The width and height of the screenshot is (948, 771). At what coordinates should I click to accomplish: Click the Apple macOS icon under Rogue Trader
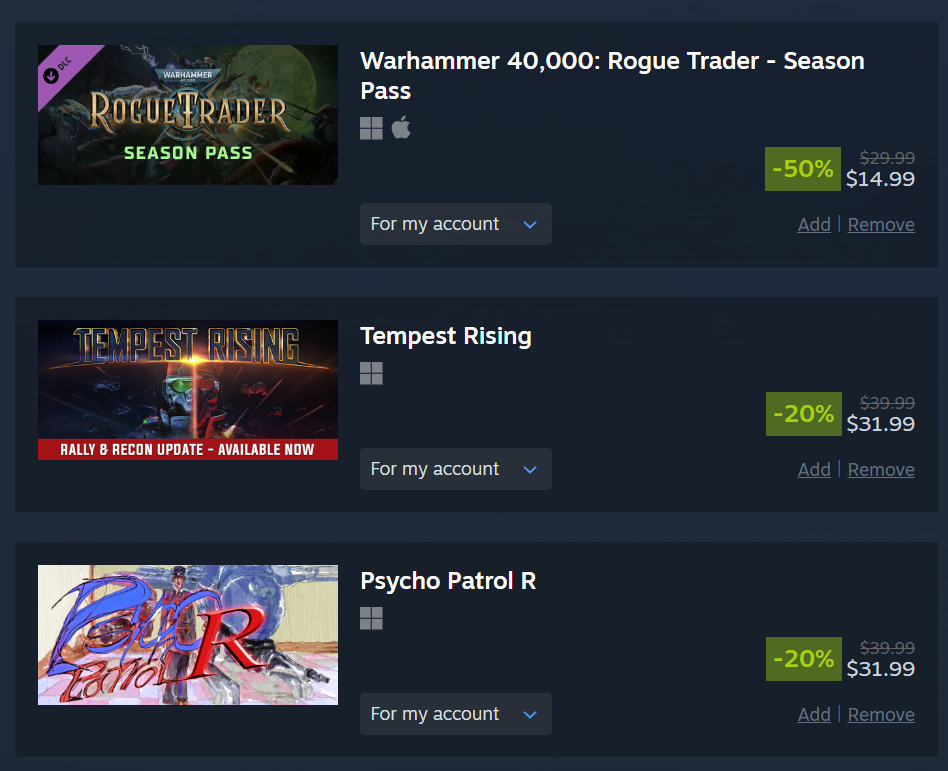pyautogui.click(x=401, y=128)
